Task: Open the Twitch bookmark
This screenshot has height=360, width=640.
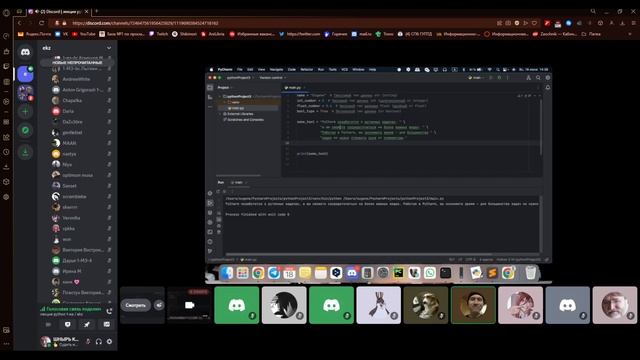Action: [159, 34]
